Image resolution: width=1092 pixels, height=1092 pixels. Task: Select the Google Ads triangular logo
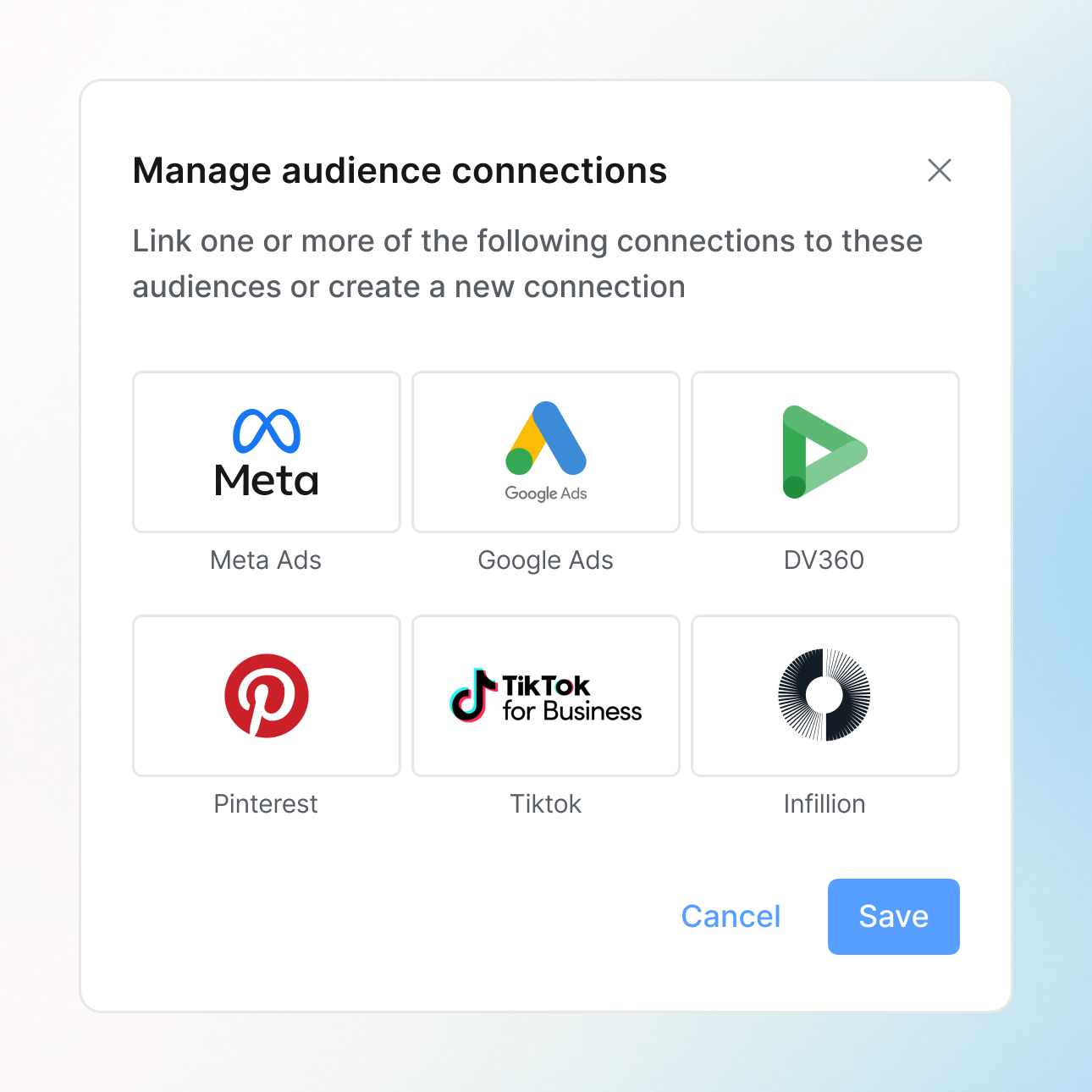tap(546, 438)
